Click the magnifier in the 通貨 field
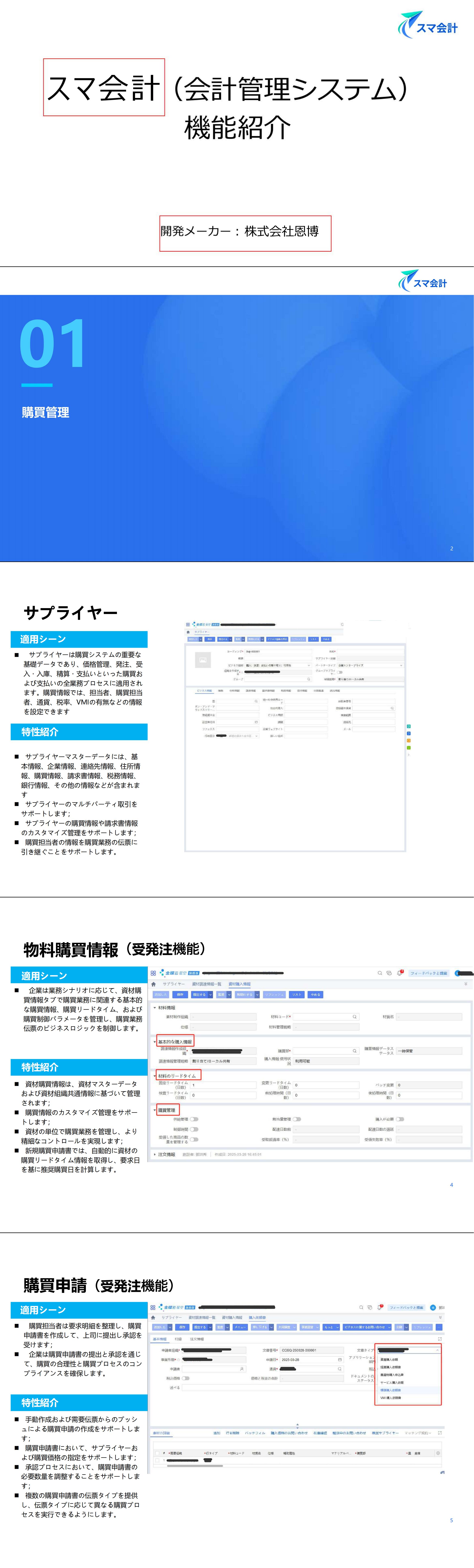 tap(339, 1369)
